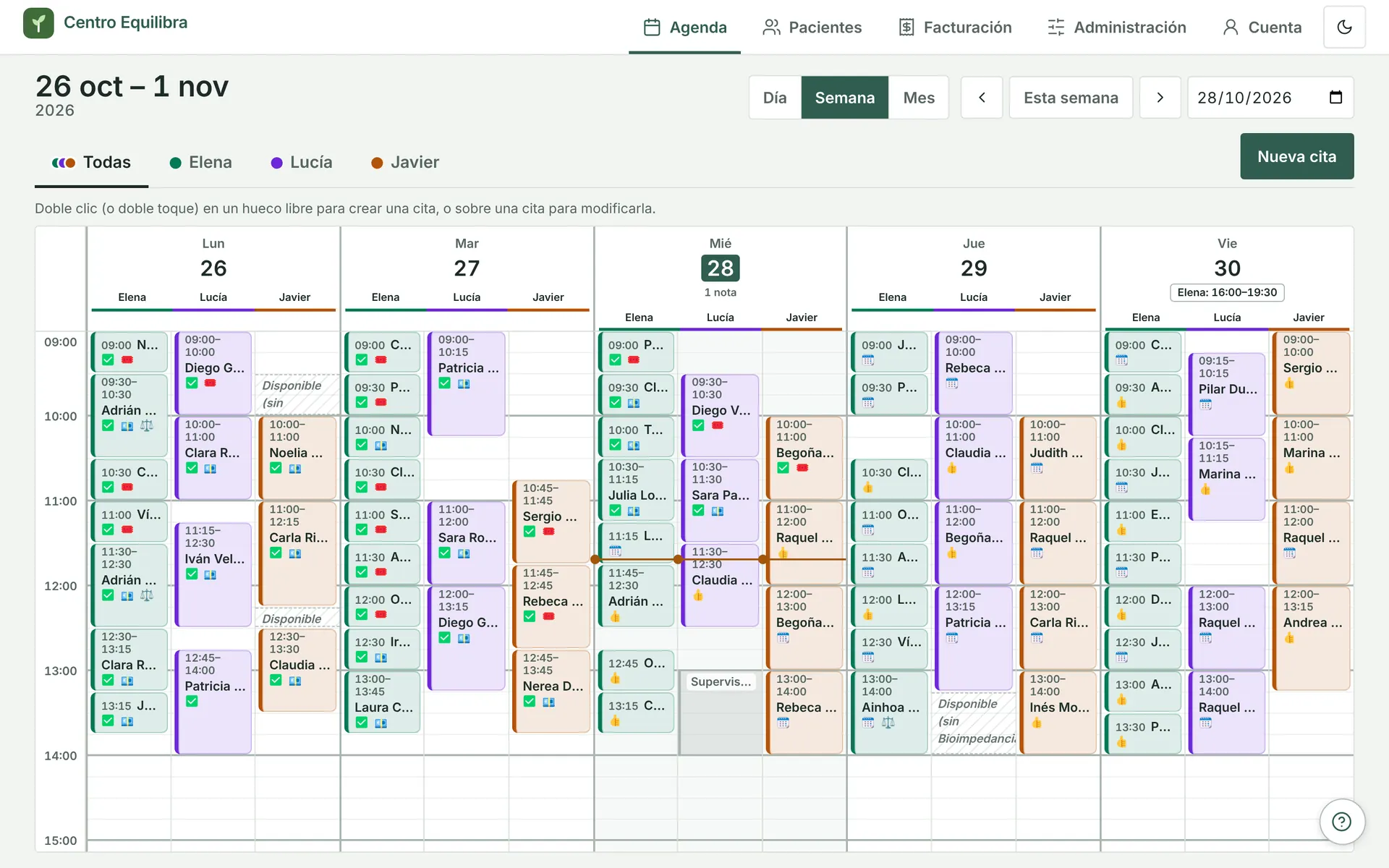Jump to Esta semana
The image size is (1389, 868).
coord(1071,98)
